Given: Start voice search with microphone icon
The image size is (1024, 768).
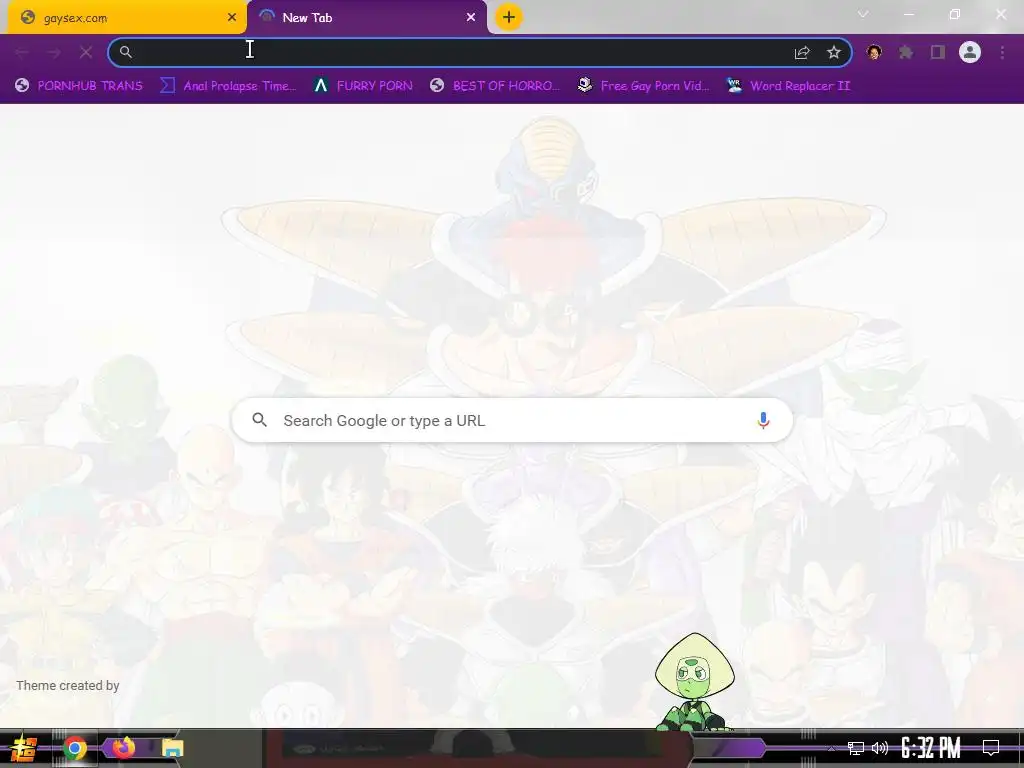Looking at the screenshot, I should pos(763,421).
